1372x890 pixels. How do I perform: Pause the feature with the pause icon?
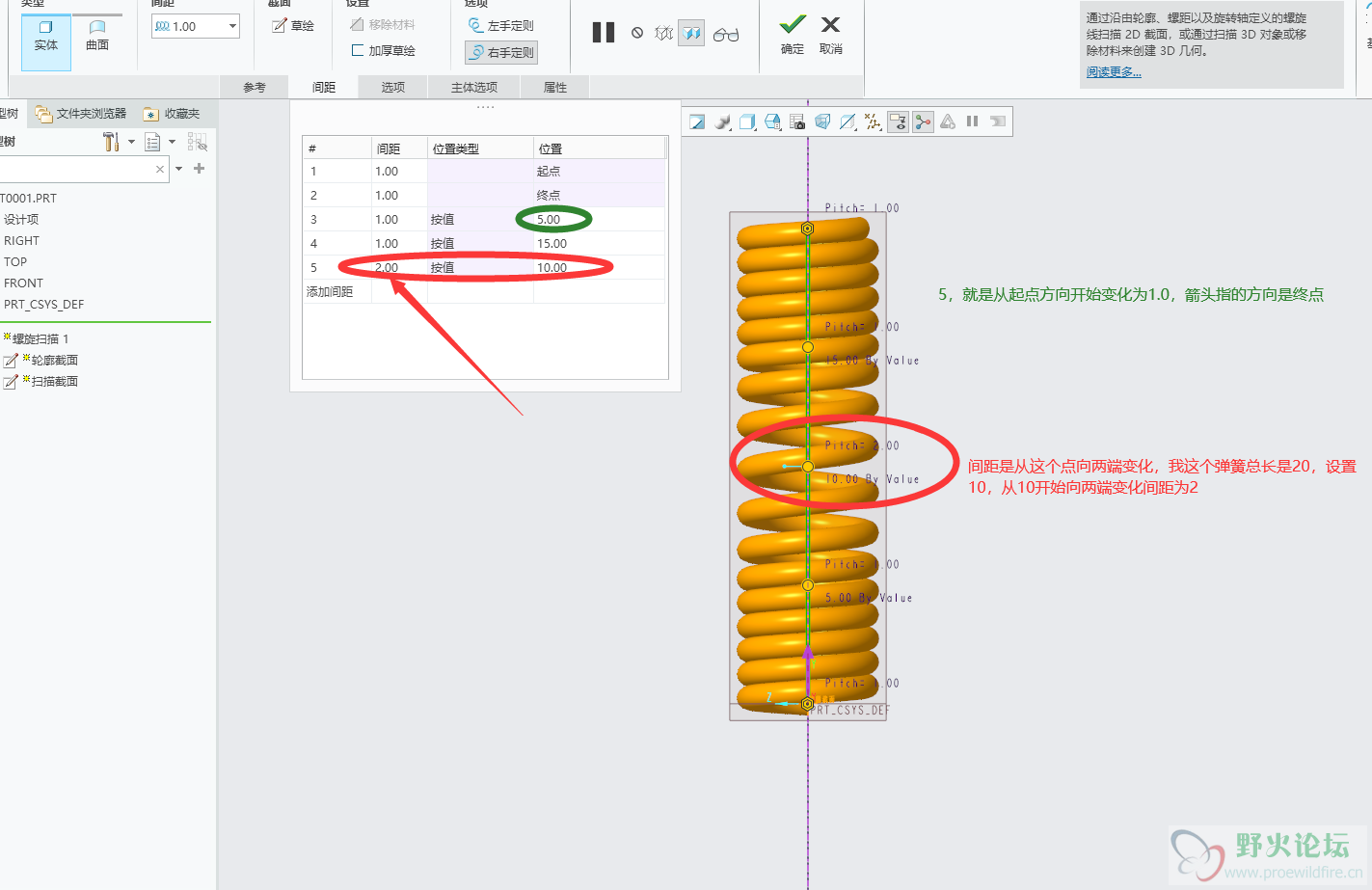pyautogui.click(x=604, y=33)
